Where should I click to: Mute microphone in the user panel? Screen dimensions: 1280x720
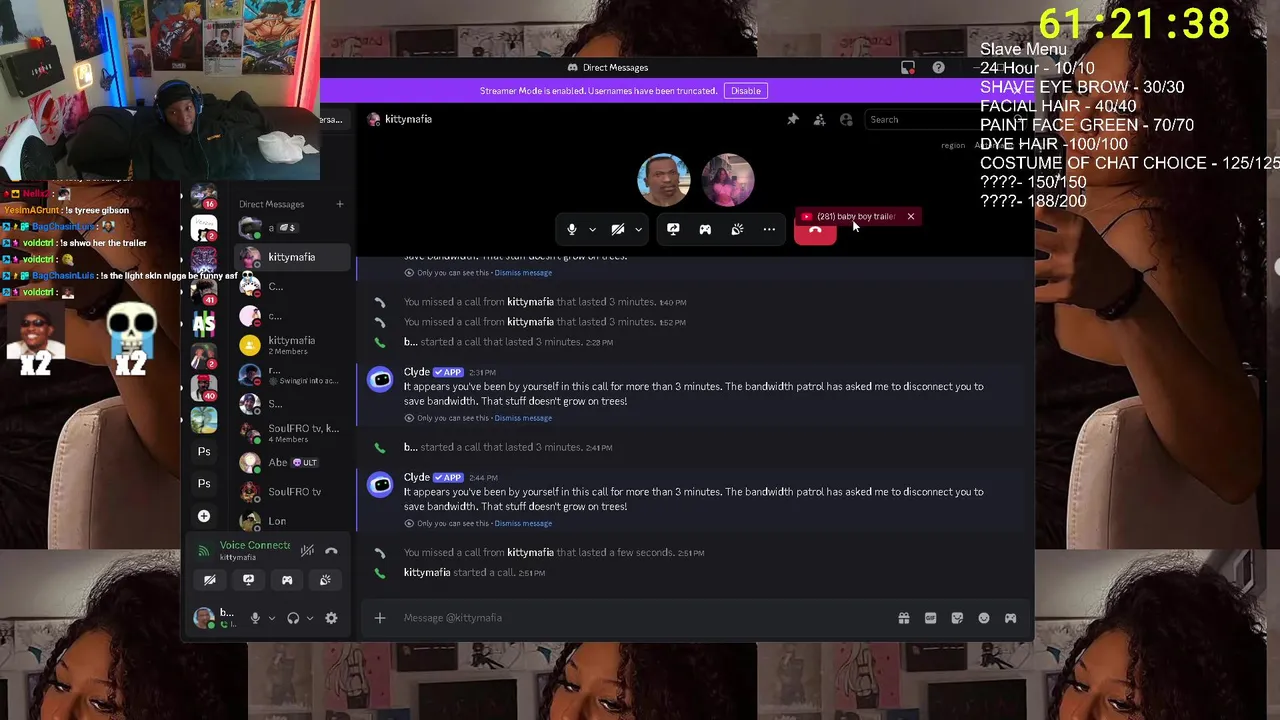[255, 618]
